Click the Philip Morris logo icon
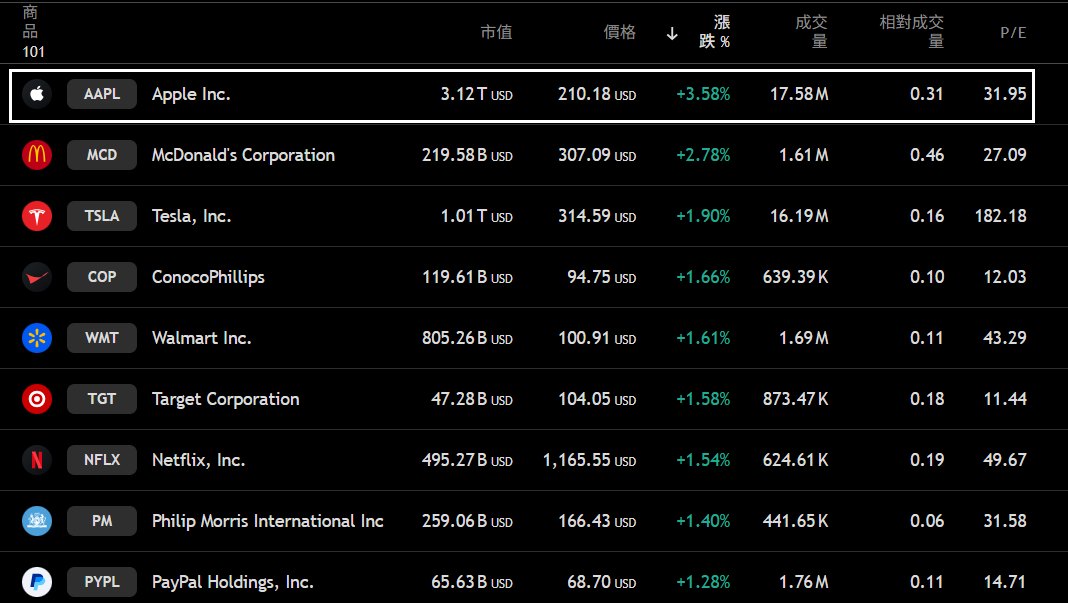1068x603 pixels. 37,521
